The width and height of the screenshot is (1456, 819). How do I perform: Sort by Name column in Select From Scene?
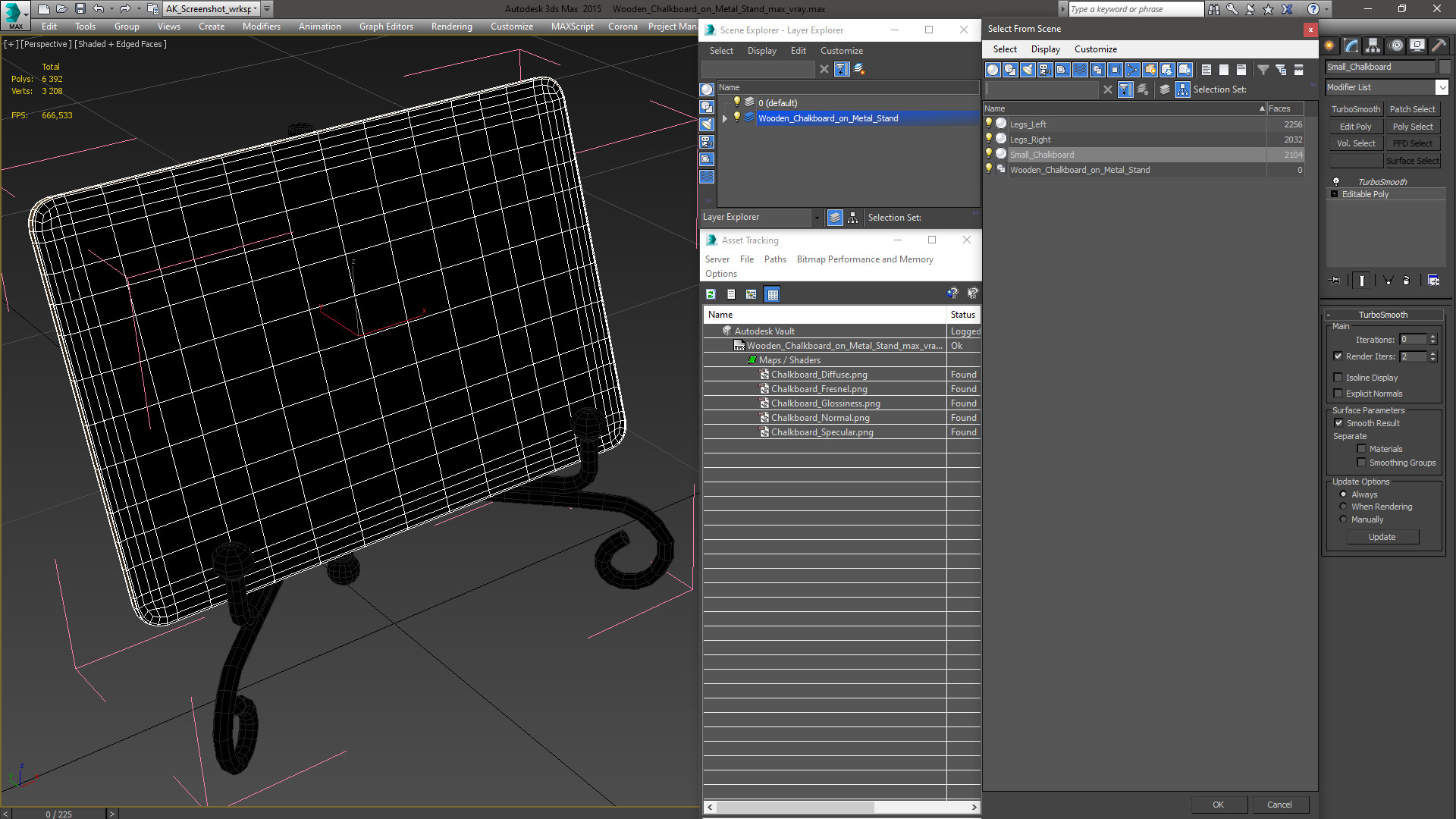coord(1124,108)
